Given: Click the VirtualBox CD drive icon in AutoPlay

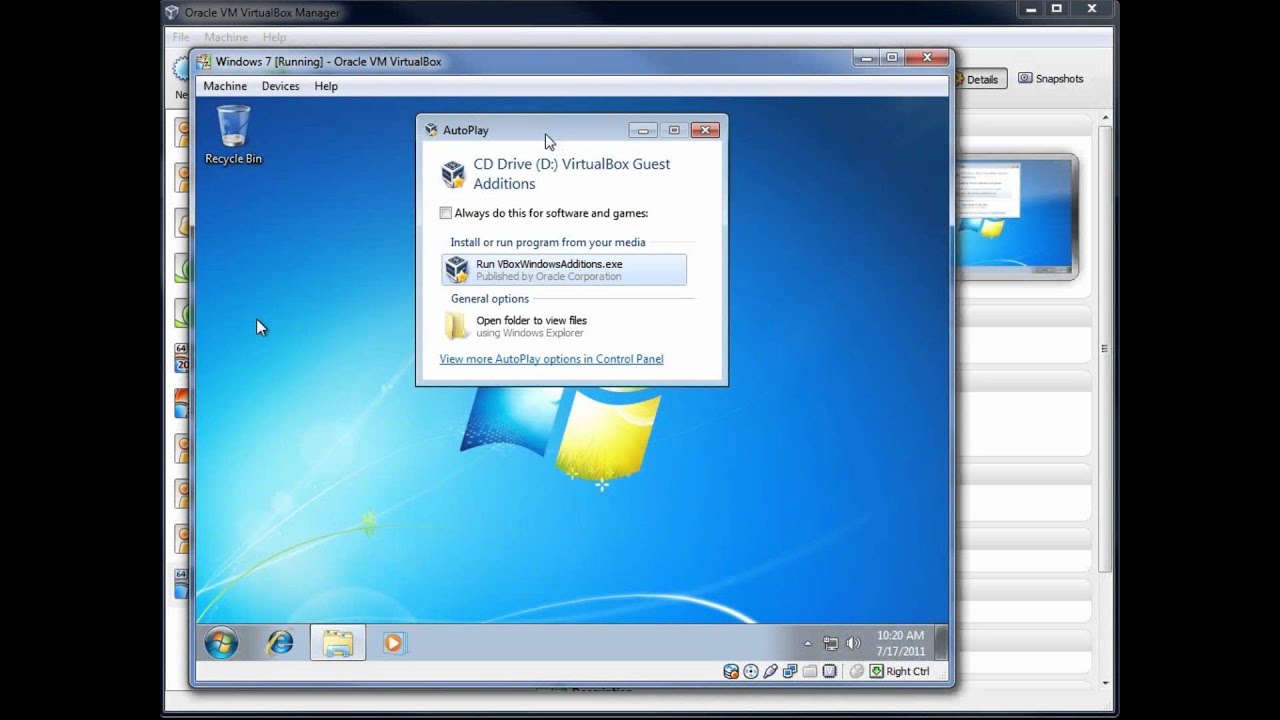Looking at the screenshot, I should pos(453,174).
